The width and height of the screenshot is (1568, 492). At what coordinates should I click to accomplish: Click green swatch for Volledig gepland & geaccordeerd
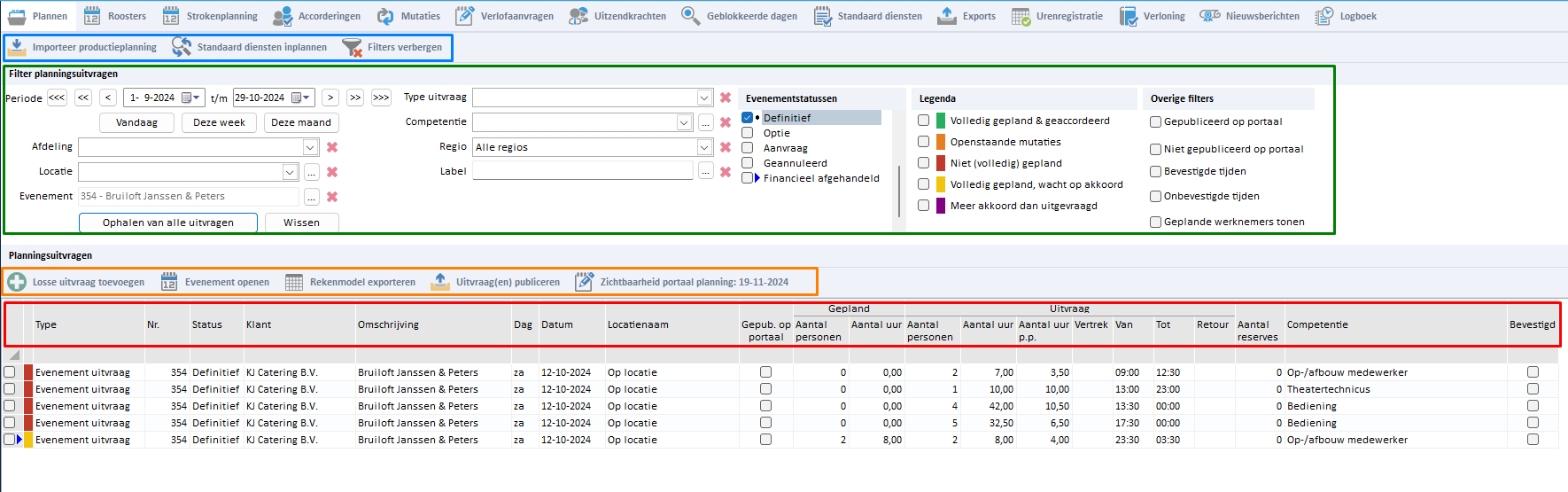[941, 121]
